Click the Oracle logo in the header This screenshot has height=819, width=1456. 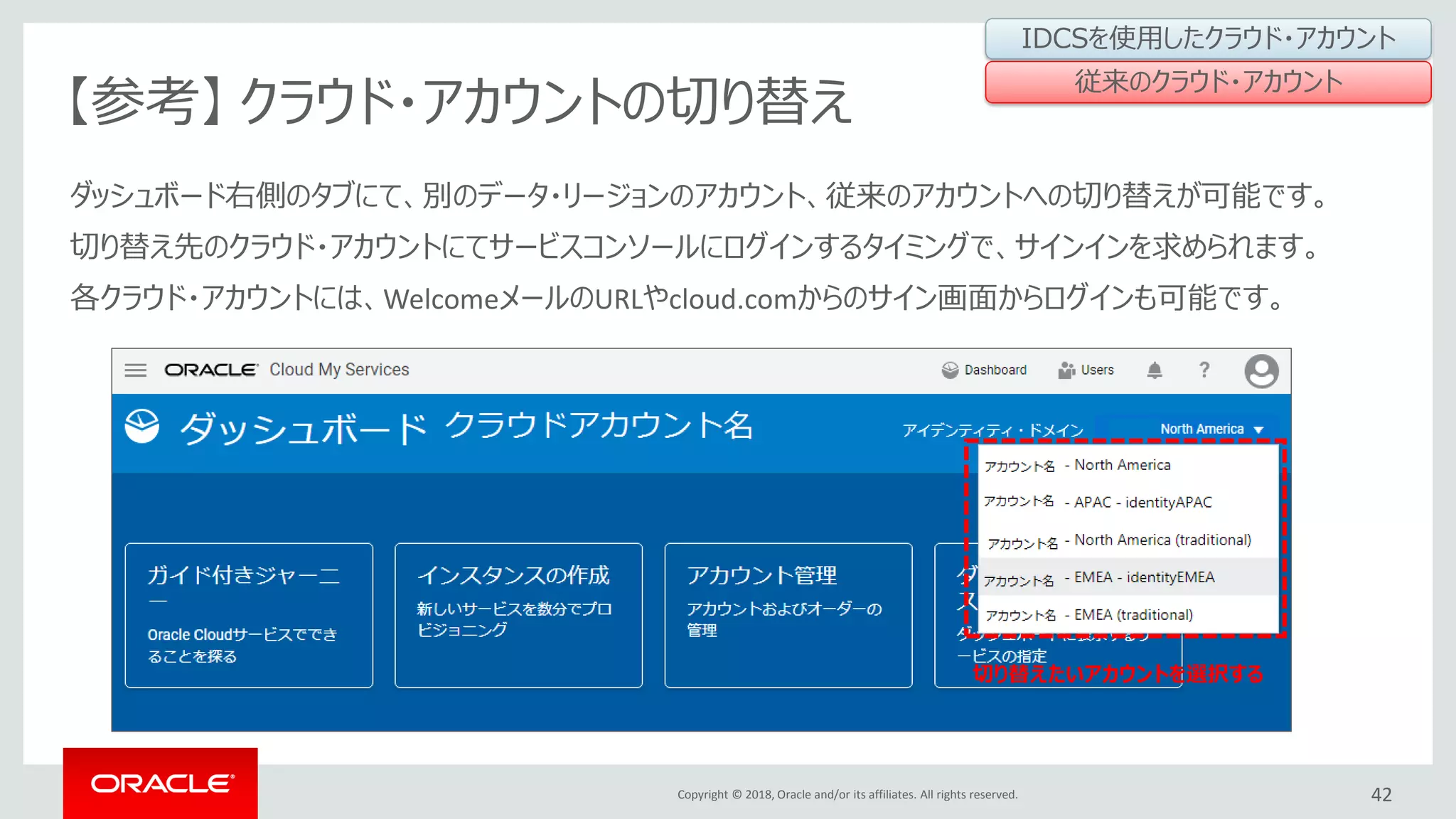click(x=211, y=370)
